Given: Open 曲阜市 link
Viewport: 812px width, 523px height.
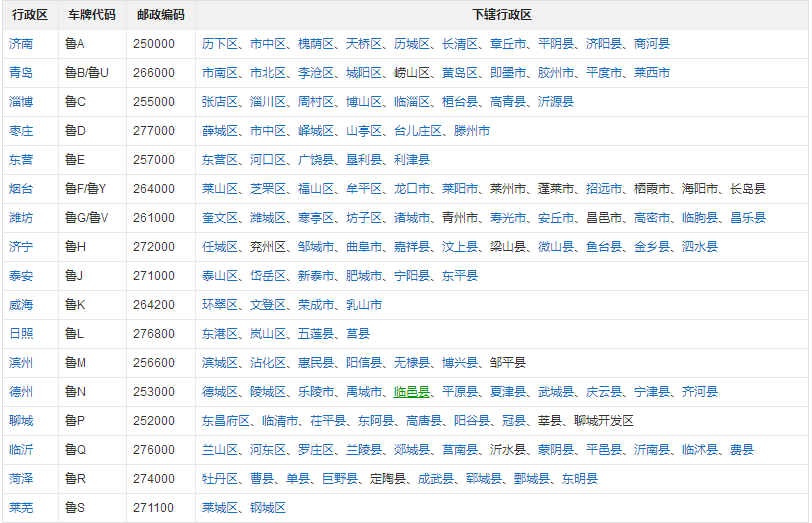Looking at the screenshot, I should (364, 247).
